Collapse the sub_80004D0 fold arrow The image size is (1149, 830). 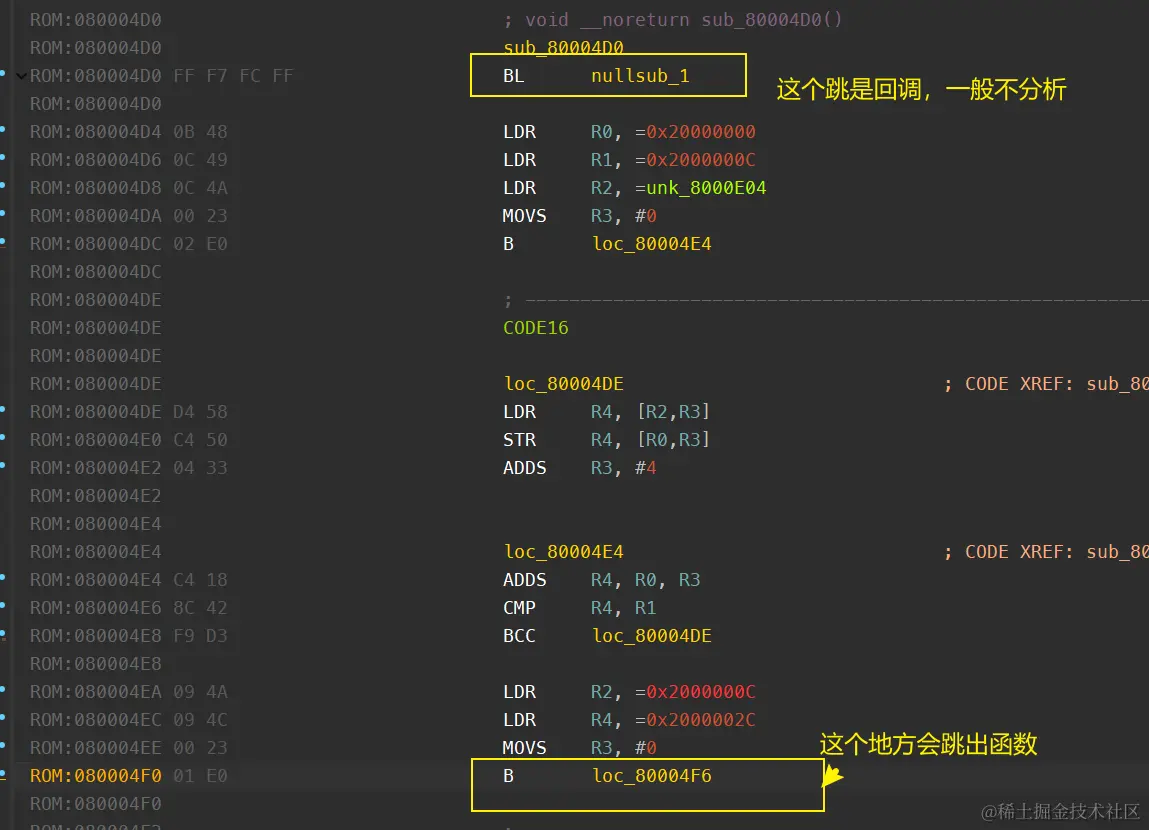point(21,75)
